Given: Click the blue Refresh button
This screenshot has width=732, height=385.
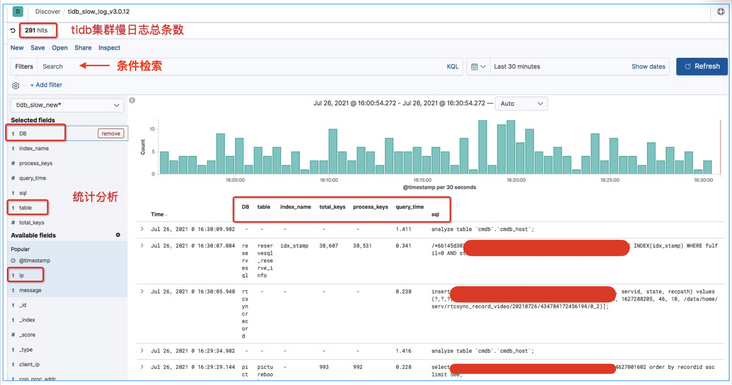Looking at the screenshot, I should coord(702,67).
